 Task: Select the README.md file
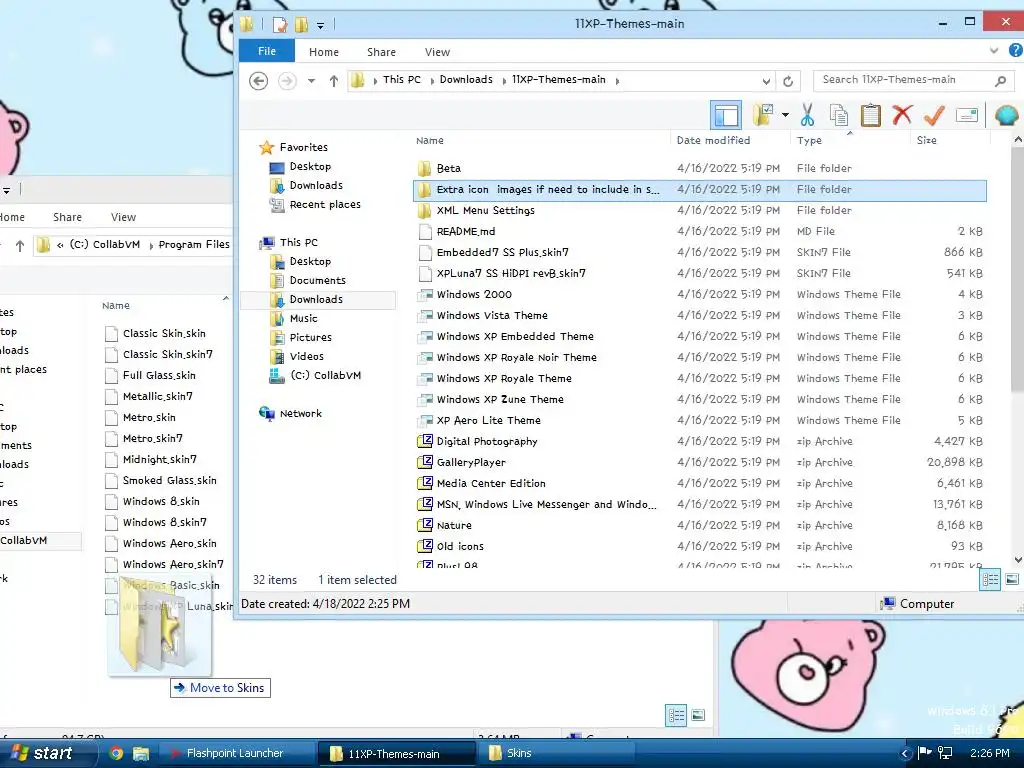coord(466,231)
